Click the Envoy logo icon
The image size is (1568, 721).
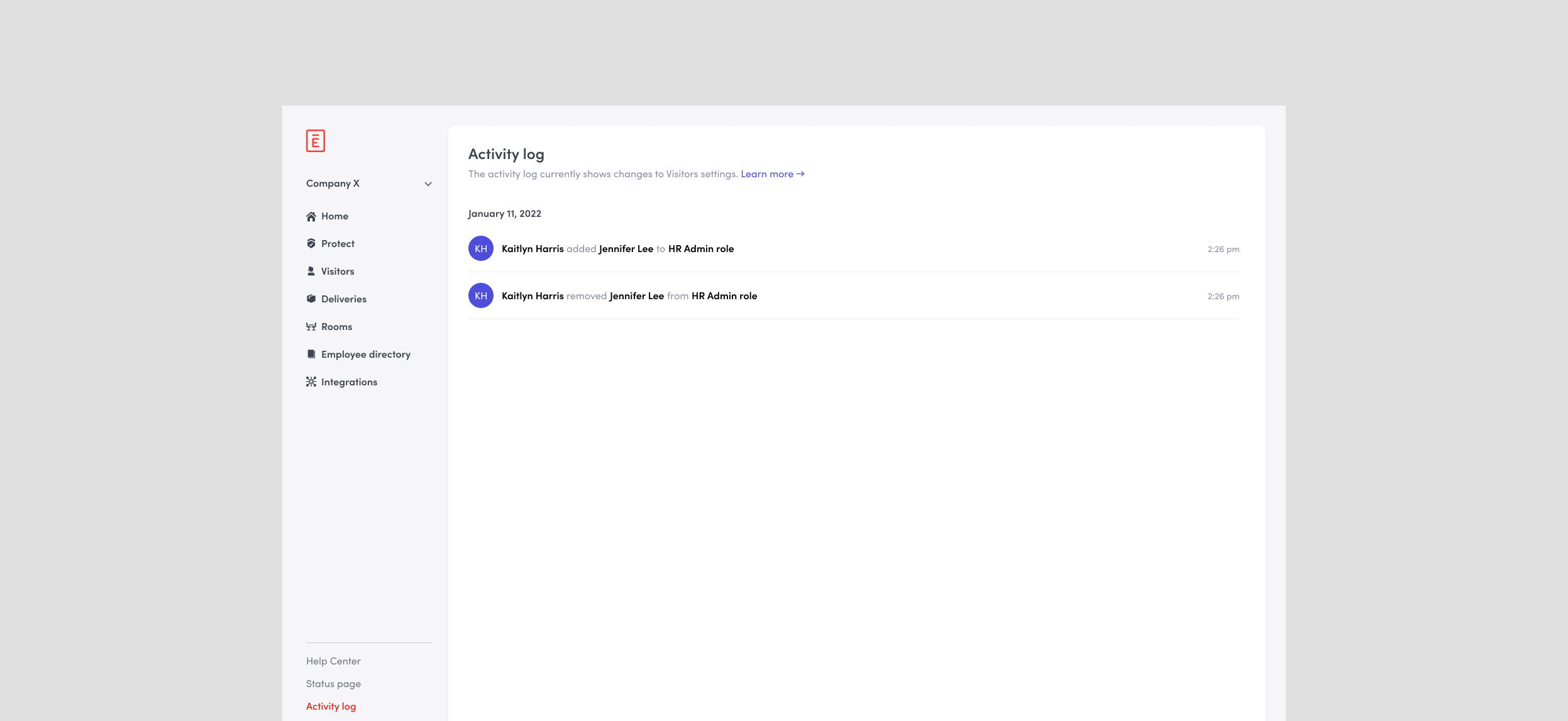(315, 141)
